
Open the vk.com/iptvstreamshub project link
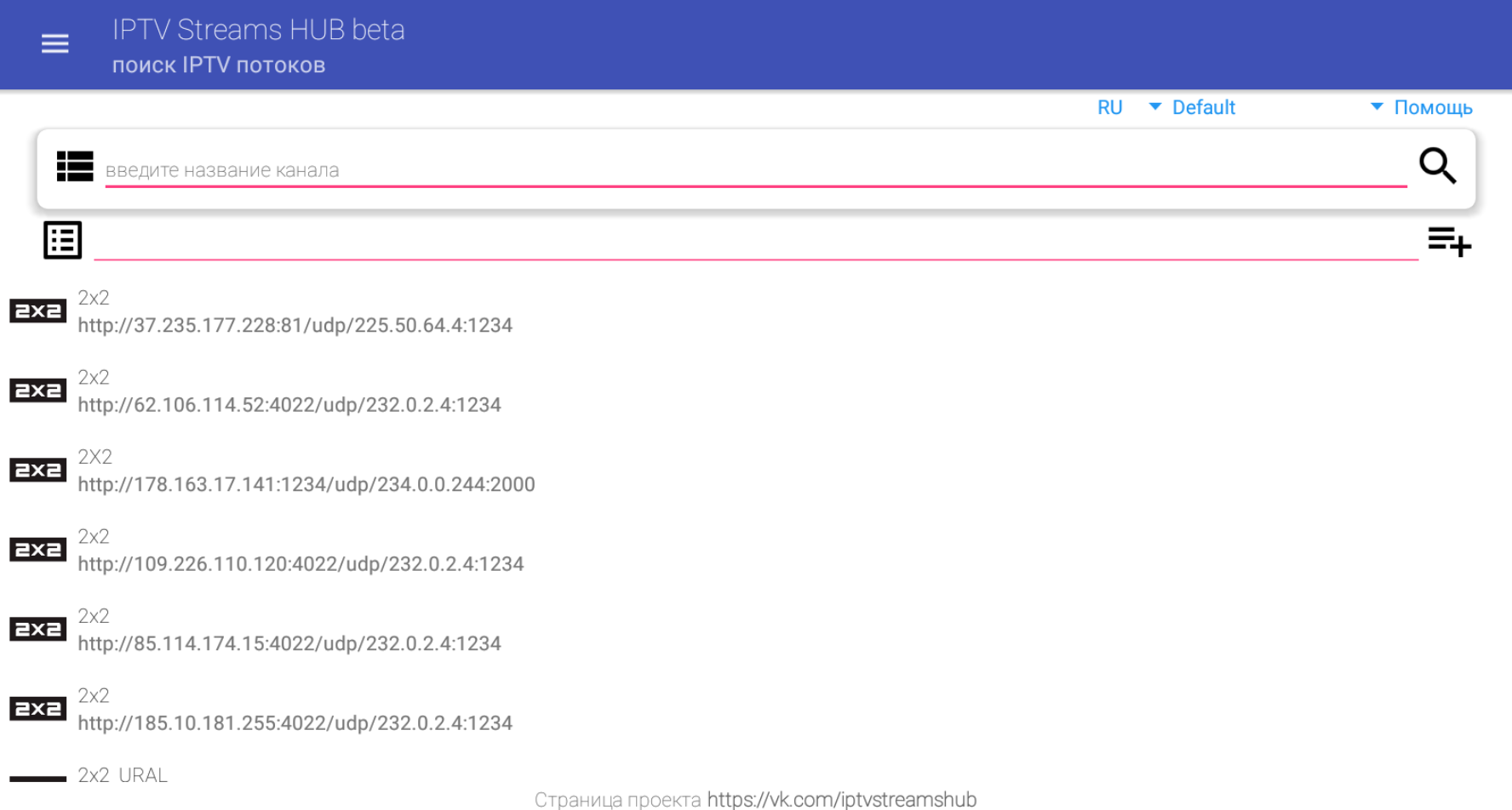(842, 799)
